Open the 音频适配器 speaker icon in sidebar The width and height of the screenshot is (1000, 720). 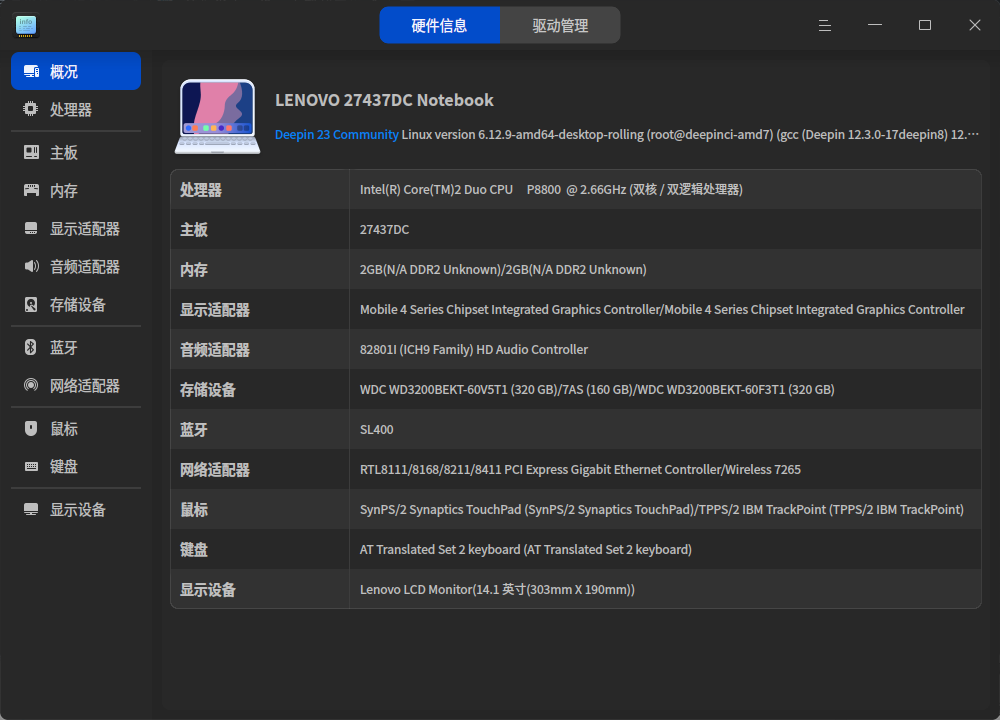point(31,266)
